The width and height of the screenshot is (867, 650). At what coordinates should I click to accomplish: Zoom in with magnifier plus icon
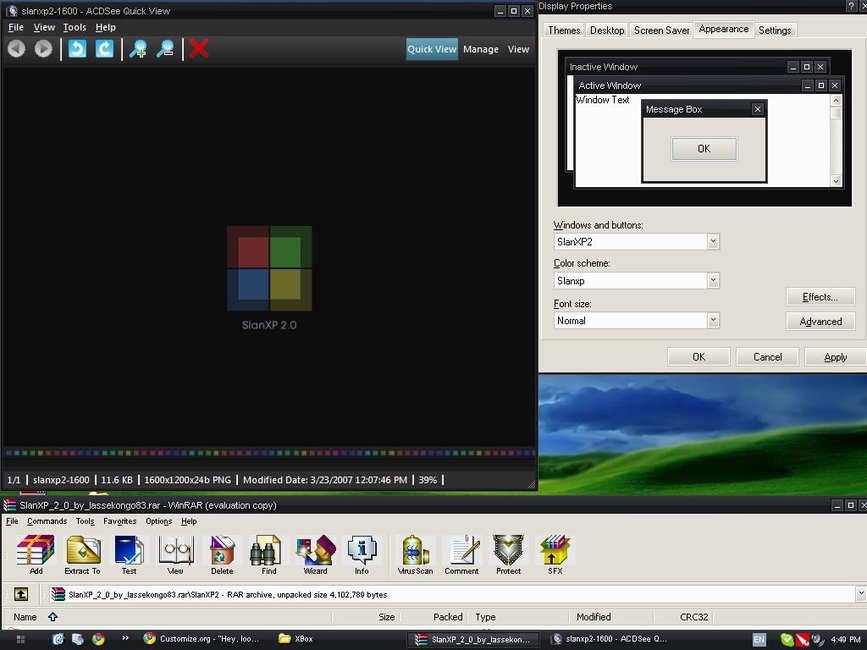pyautogui.click(x=138, y=49)
